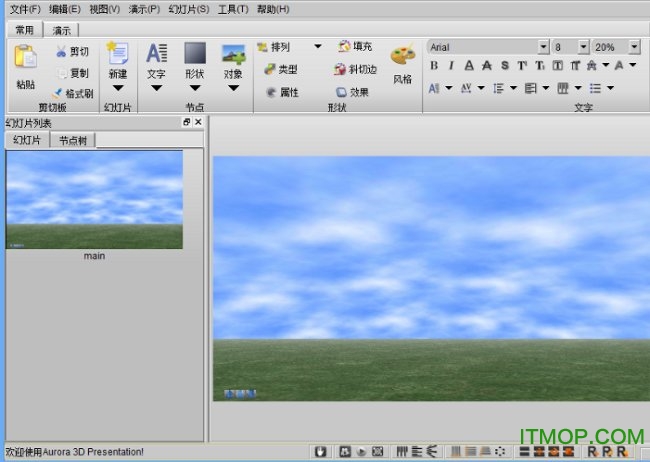Open the File (文件) menu
The image size is (650, 462).
(25, 9)
